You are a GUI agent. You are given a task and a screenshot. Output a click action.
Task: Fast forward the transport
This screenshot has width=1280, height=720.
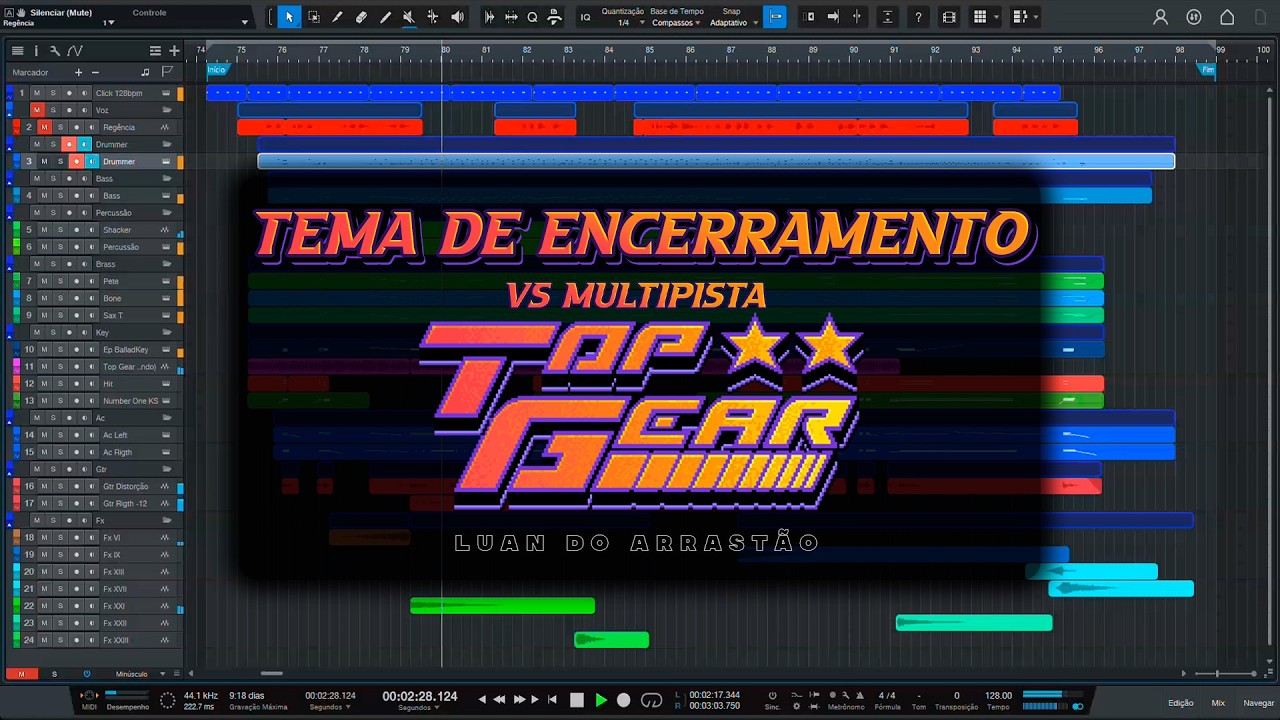(x=520, y=700)
